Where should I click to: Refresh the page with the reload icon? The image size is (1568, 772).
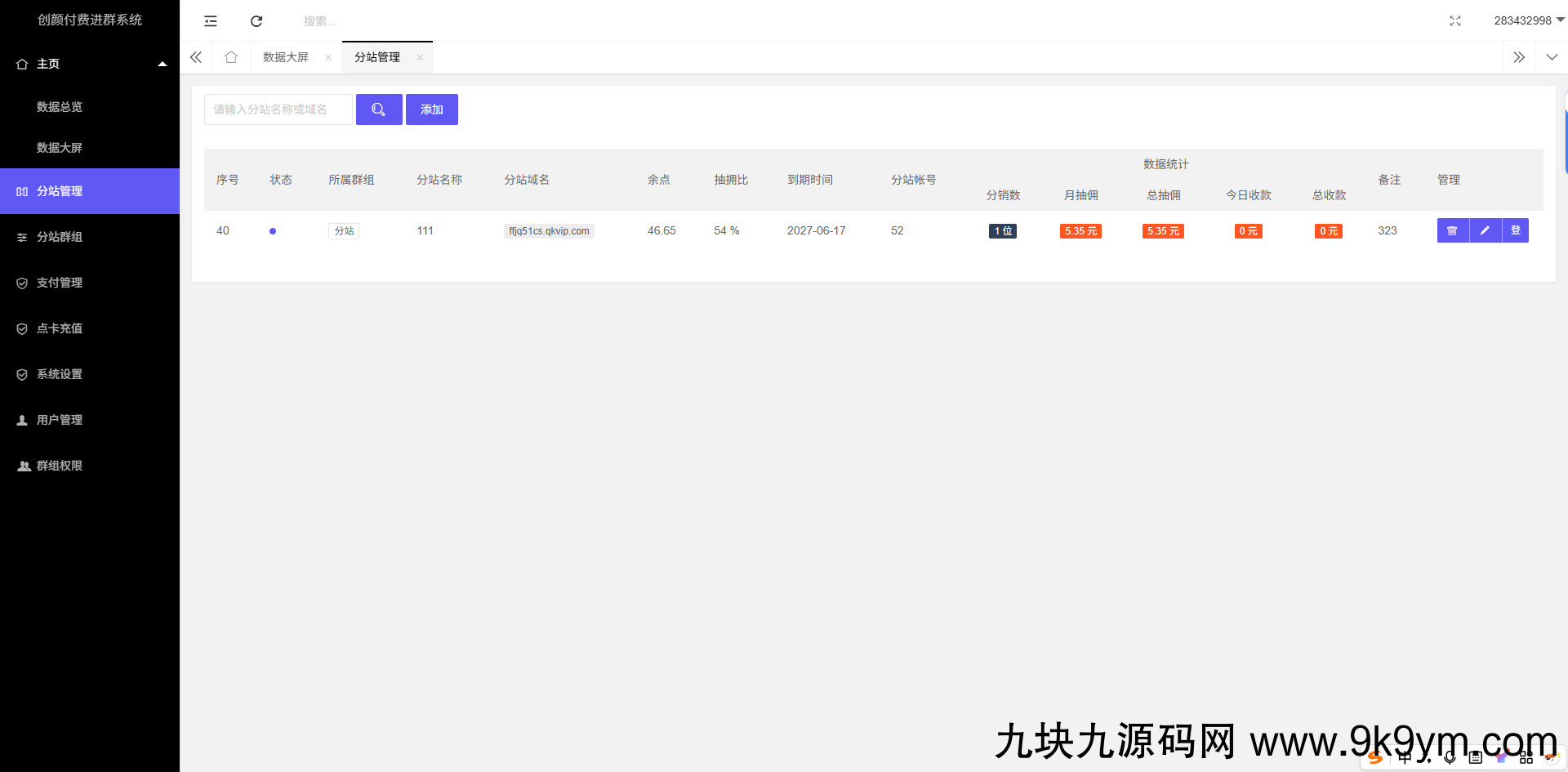(x=256, y=20)
